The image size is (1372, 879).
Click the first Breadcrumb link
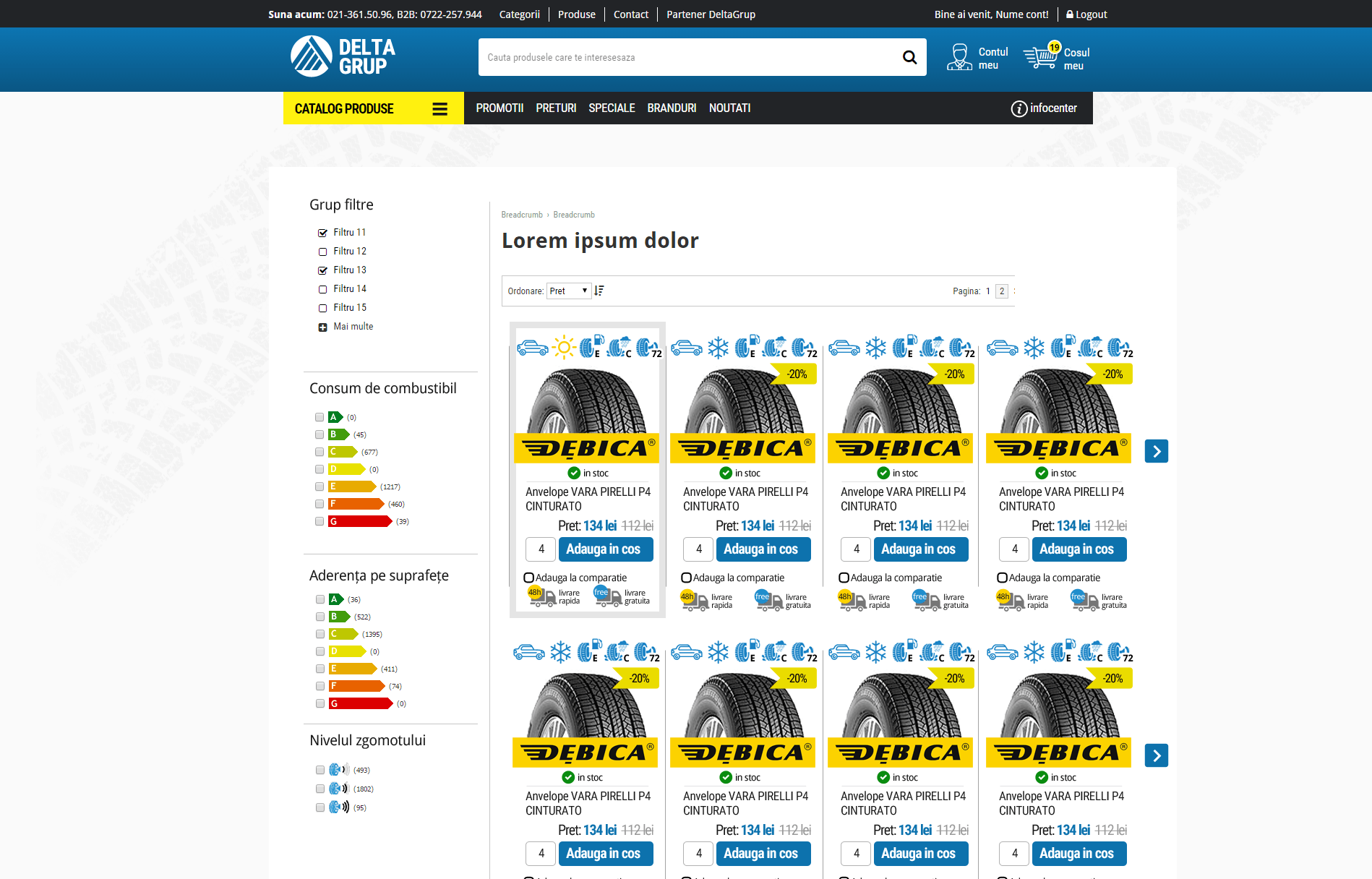point(522,215)
